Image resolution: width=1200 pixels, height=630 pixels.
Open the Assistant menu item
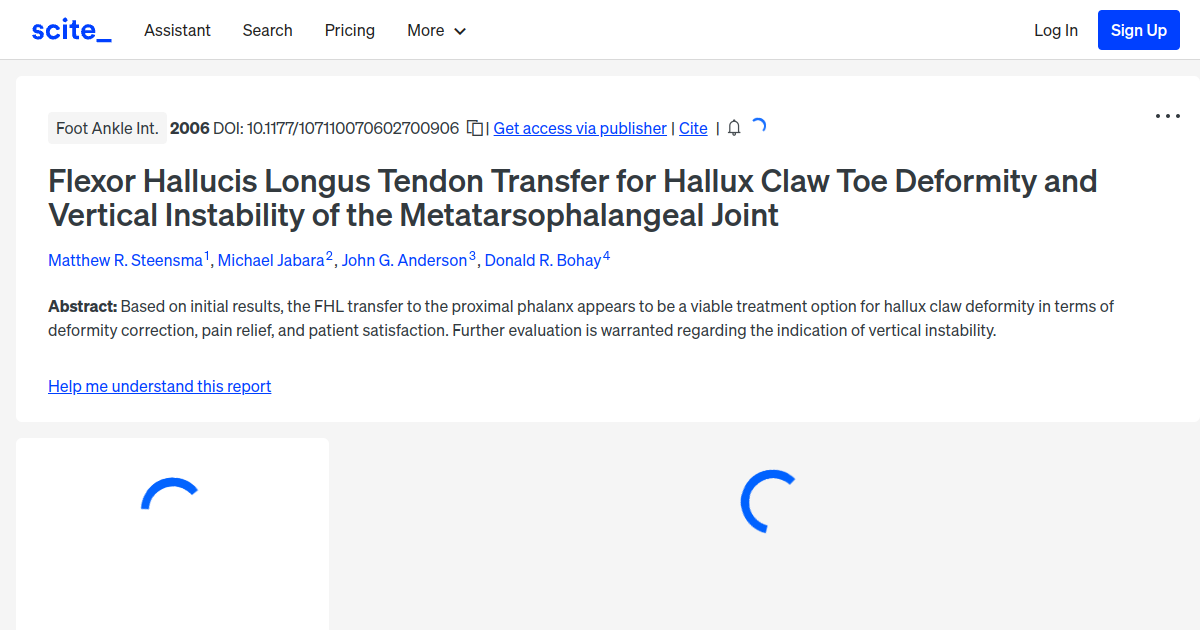click(177, 31)
